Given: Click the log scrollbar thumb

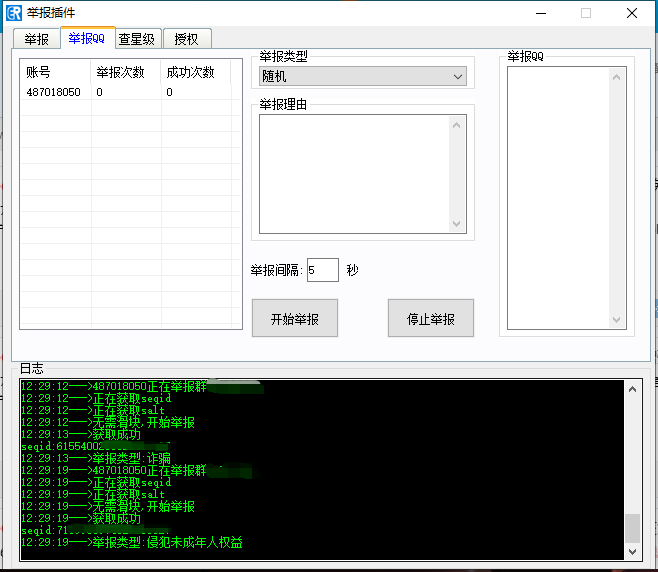Looking at the screenshot, I should point(632,528).
